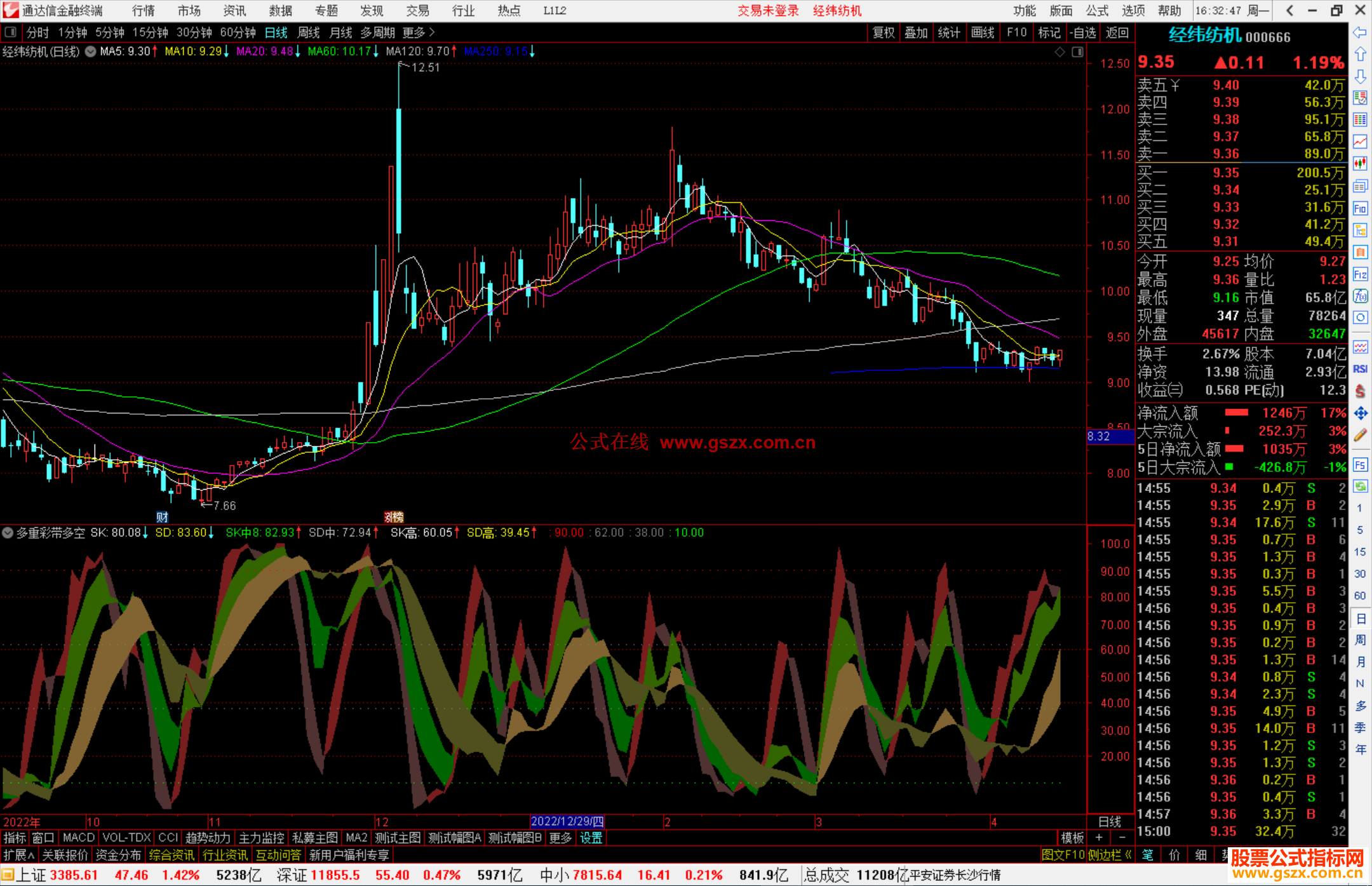Viewport: 1372px width, 886px height.
Task: Click the 画线 drawing button
Action: (983, 32)
